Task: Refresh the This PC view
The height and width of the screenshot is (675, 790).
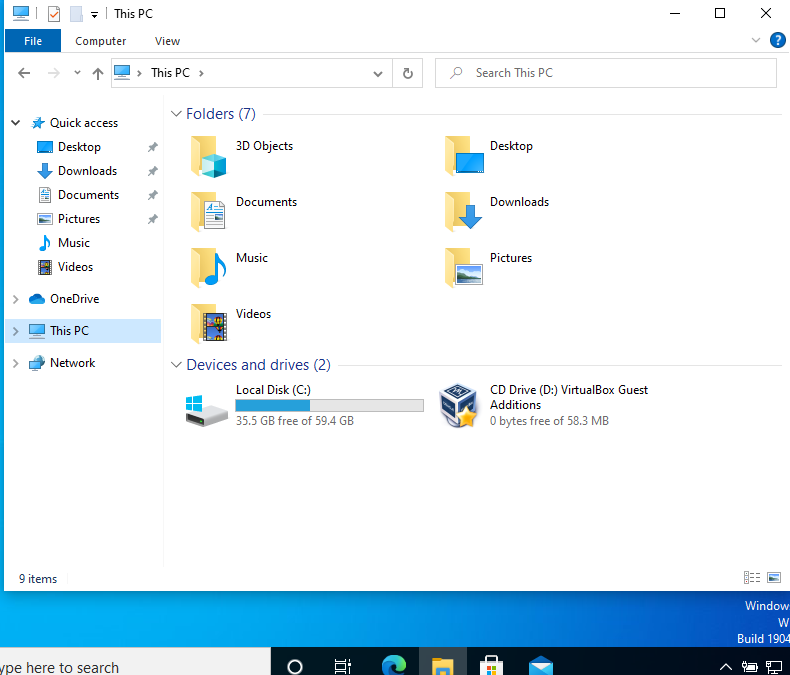Action: click(408, 74)
